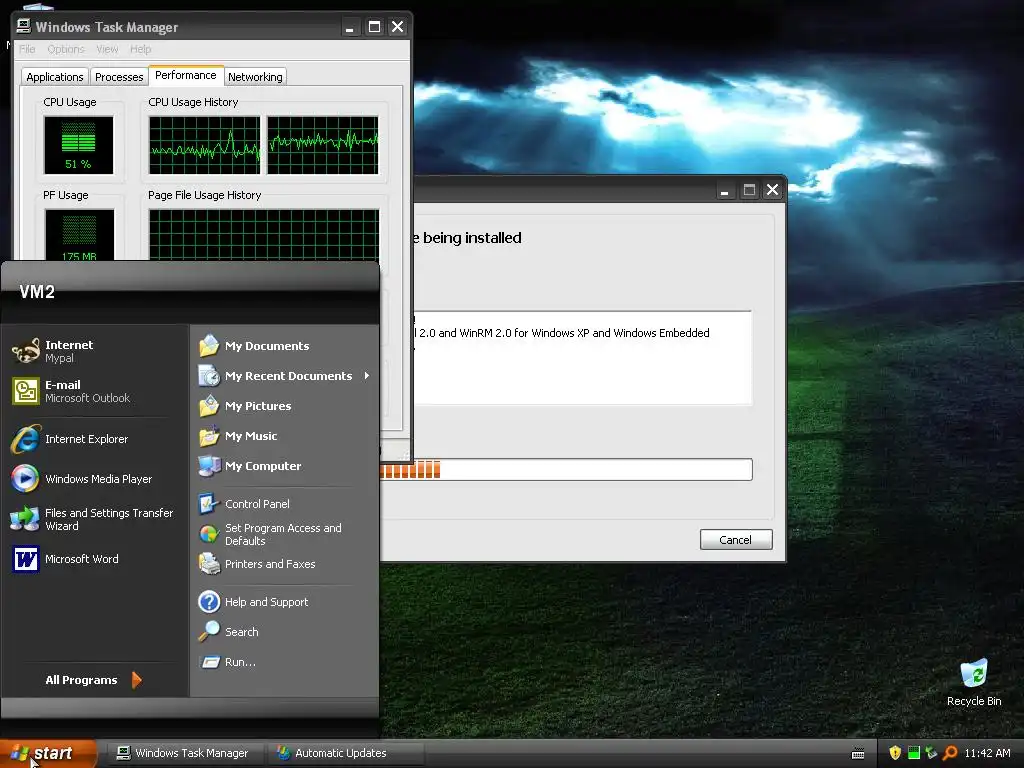The image size is (1024, 768).
Task: Click security shield tray icon
Action: coord(895,753)
